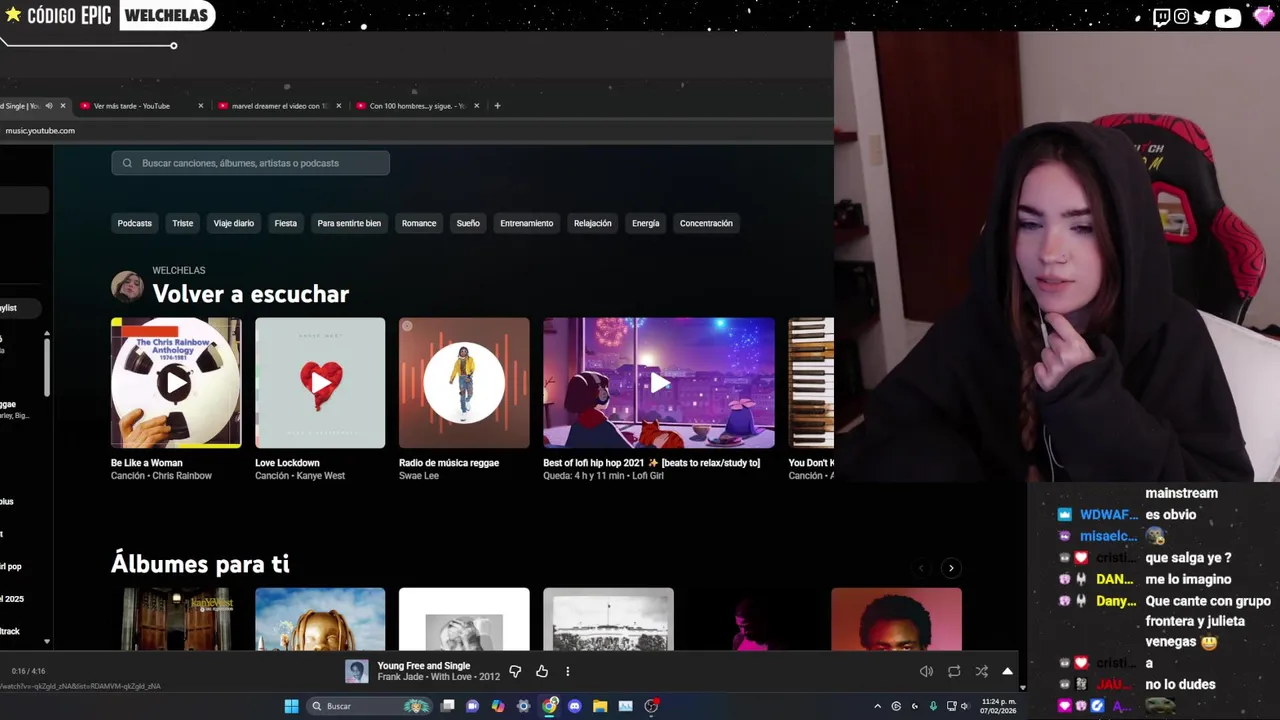Image resolution: width=1280 pixels, height=720 pixels.
Task: Toggle shuffle in player bar
Action: pos(981,672)
